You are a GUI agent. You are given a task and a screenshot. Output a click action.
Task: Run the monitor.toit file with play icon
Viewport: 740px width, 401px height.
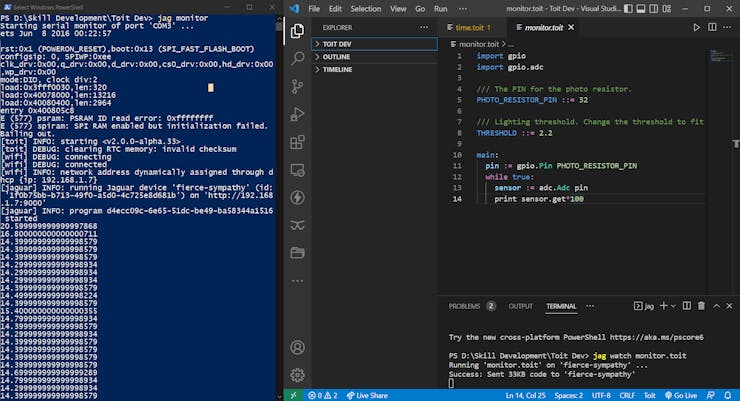click(697, 28)
